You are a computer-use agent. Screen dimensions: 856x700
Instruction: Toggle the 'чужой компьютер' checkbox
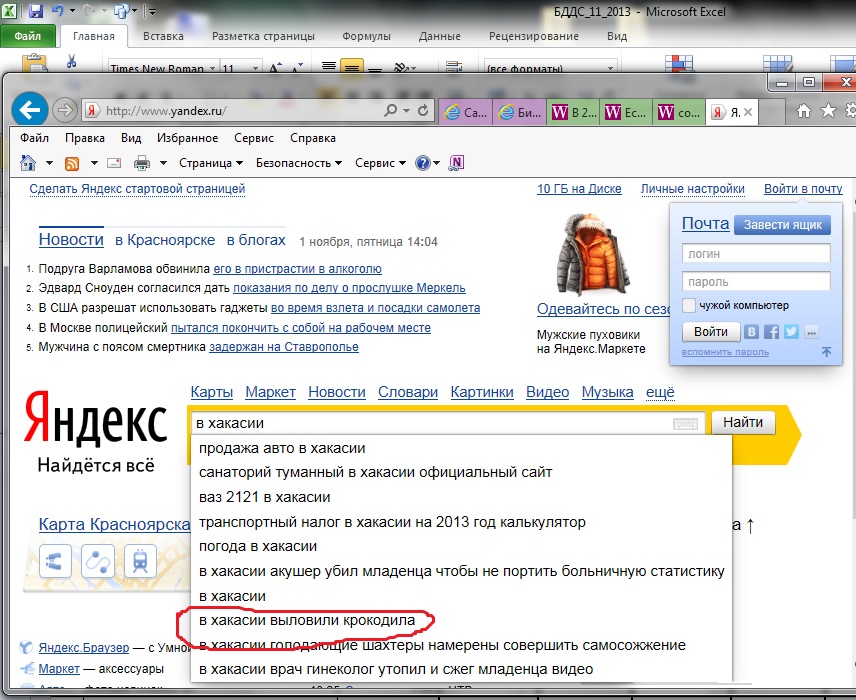point(689,305)
